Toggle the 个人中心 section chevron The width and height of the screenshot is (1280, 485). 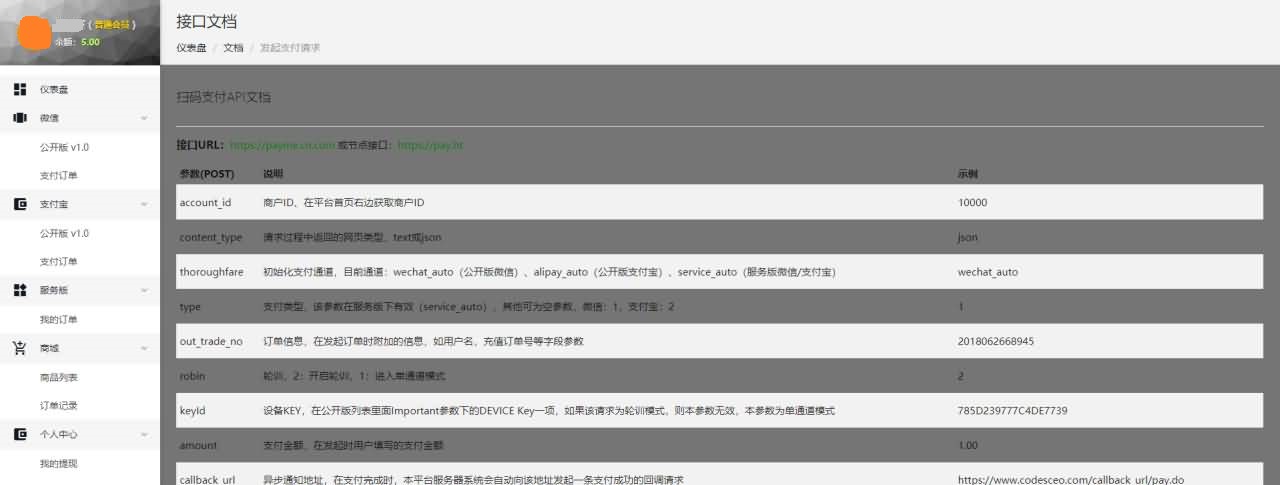point(144,434)
